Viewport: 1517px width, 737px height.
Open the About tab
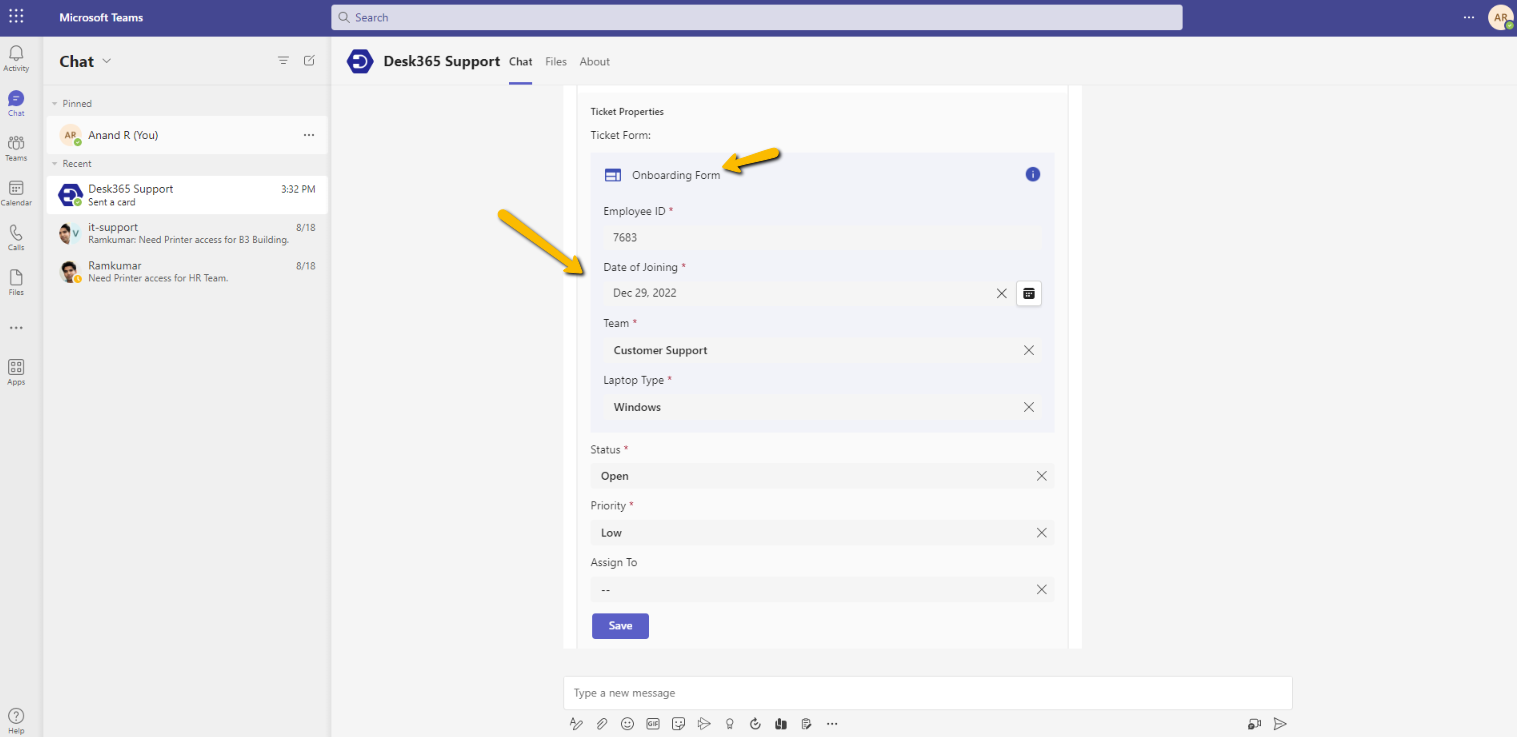(x=594, y=62)
